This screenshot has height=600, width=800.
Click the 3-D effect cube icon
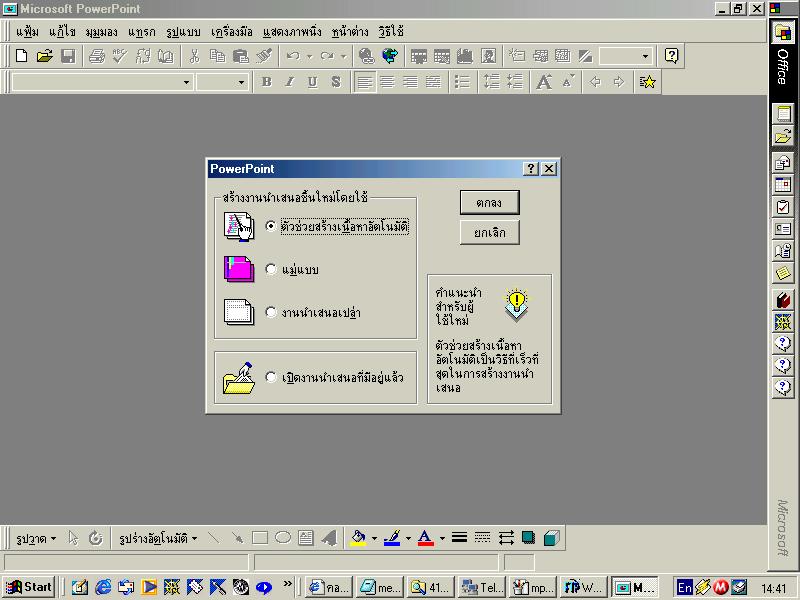click(552, 538)
